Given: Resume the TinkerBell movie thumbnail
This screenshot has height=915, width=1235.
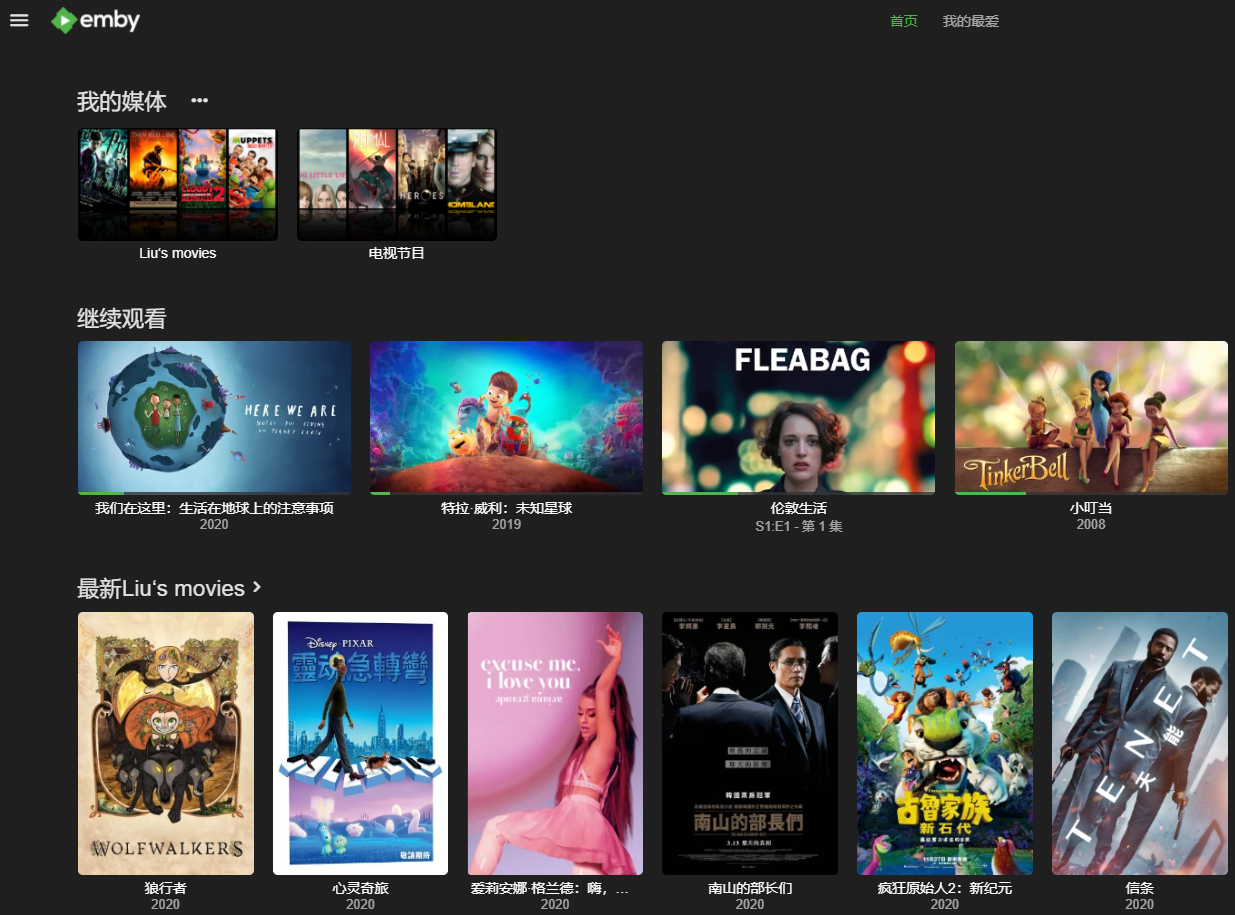Looking at the screenshot, I should pos(1090,416).
